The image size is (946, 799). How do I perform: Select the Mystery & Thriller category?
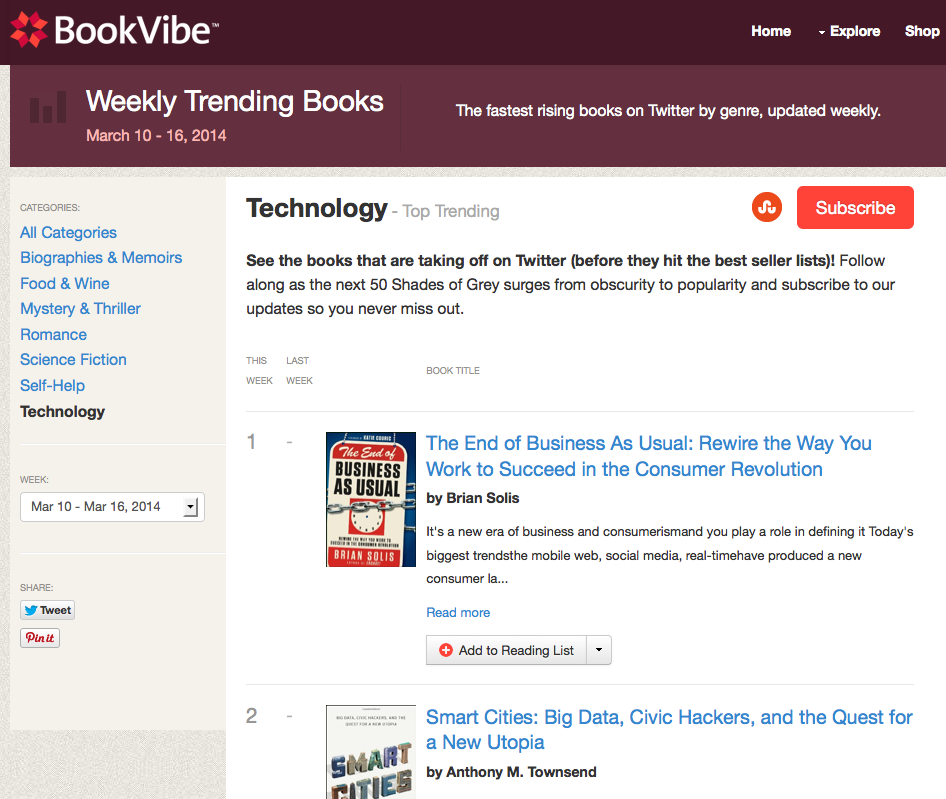(80, 309)
